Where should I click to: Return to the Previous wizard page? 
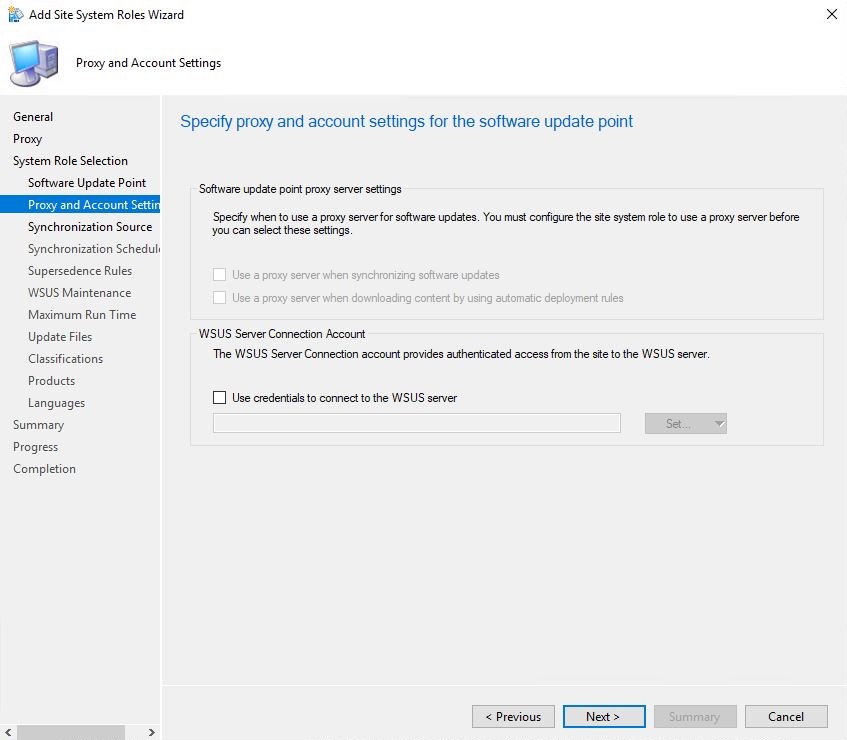pos(513,716)
